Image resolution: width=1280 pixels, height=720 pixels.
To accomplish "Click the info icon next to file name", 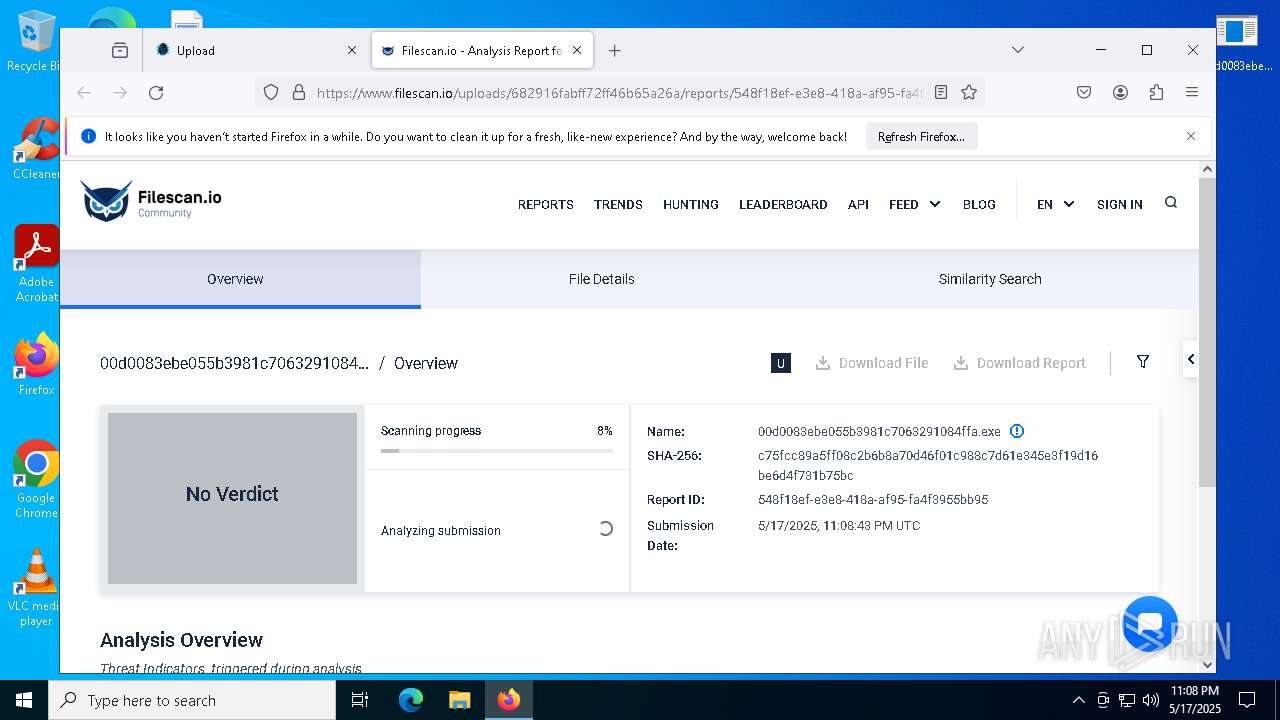I will tap(1017, 431).
